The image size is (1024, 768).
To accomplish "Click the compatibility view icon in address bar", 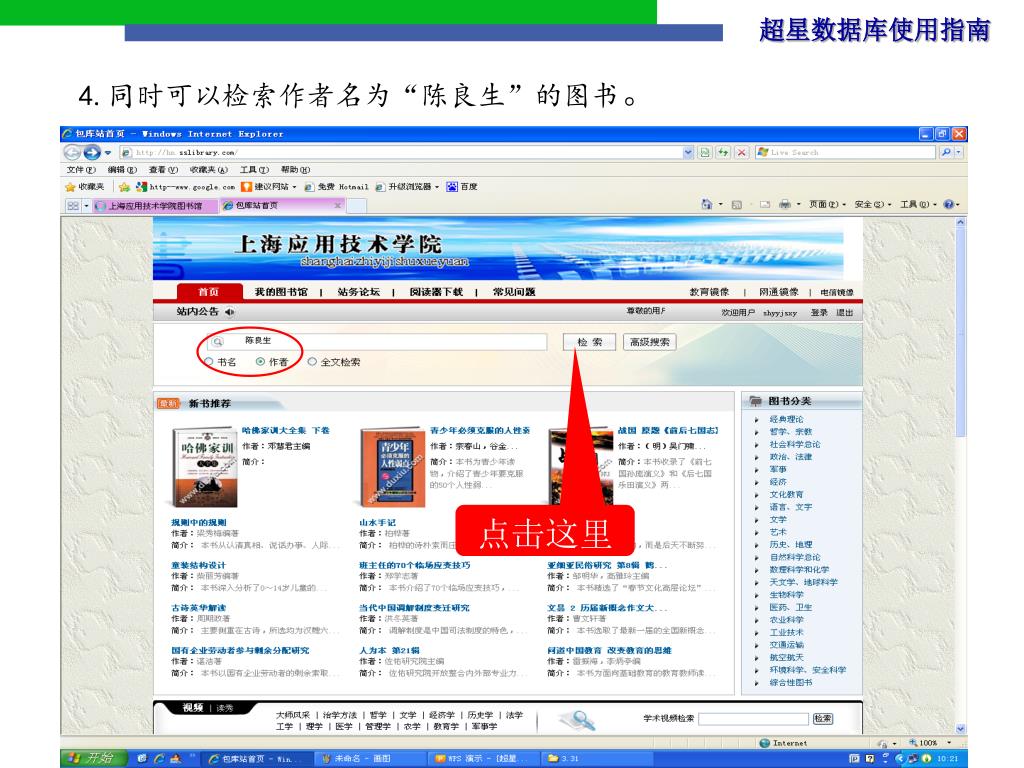I will click(x=705, y=152).
